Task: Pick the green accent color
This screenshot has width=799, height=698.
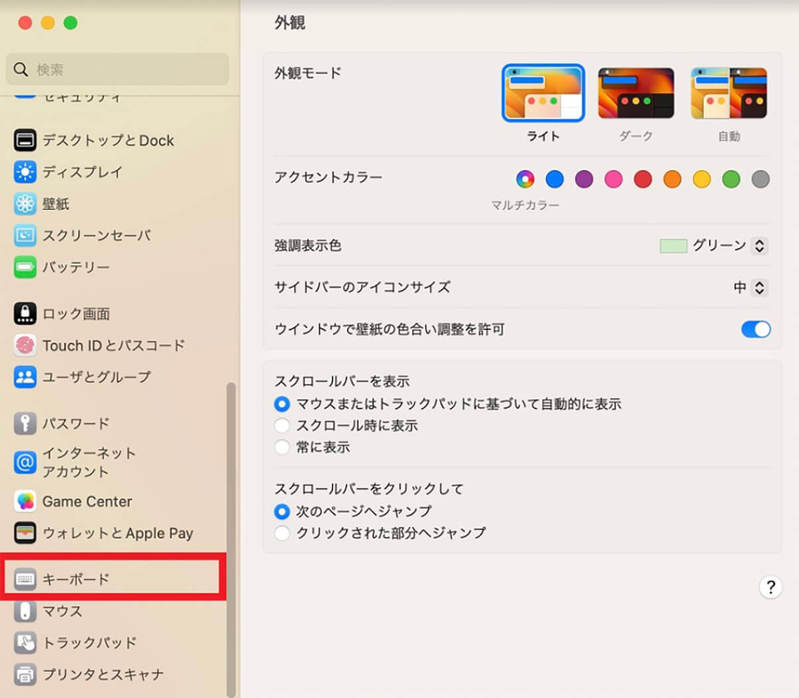Action: 731,179
